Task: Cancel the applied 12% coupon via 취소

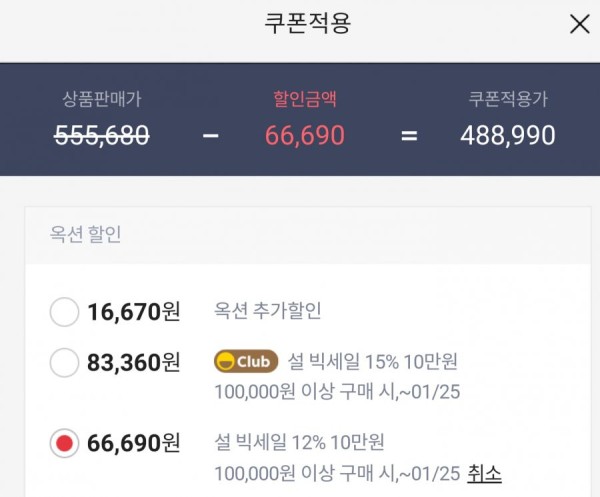Action: (x=484, y=474)
